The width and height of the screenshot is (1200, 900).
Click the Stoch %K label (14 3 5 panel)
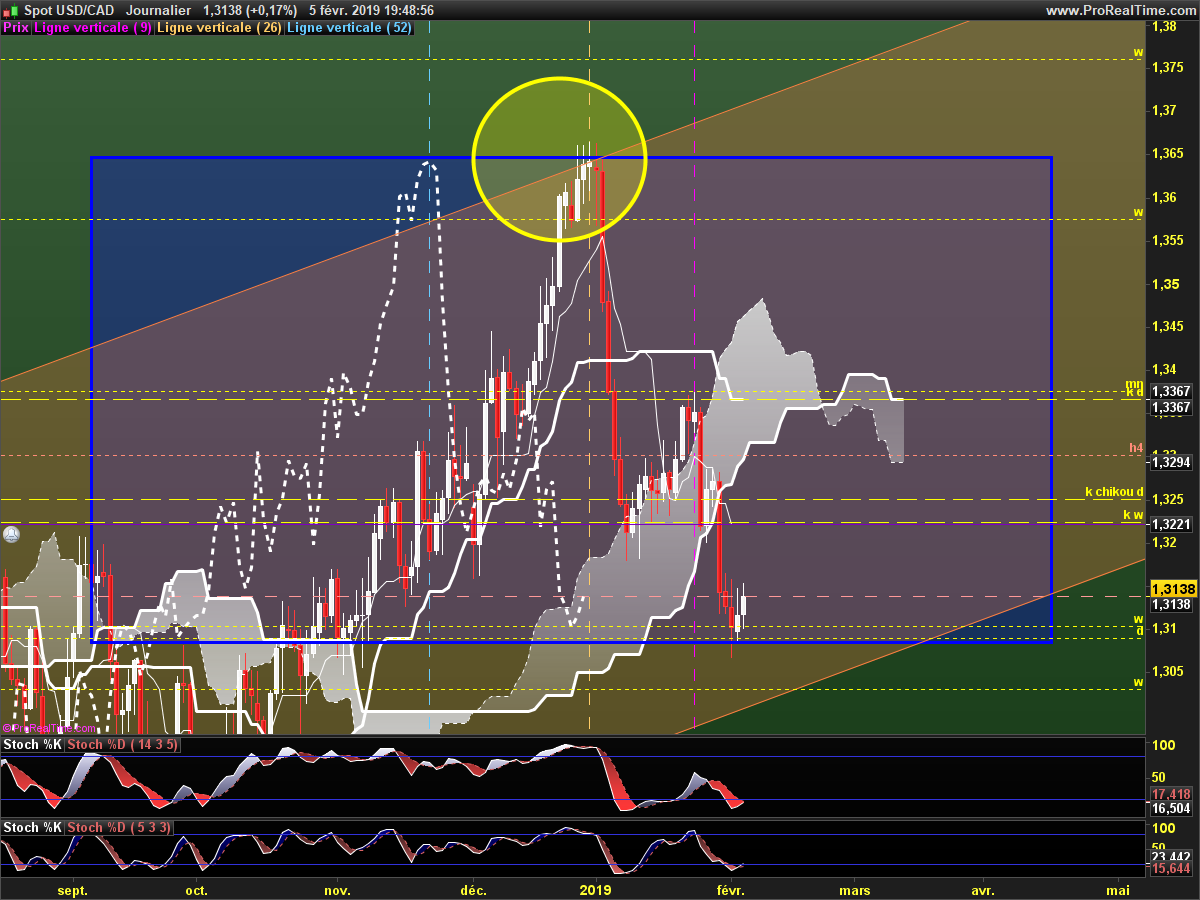pos(33,745)
